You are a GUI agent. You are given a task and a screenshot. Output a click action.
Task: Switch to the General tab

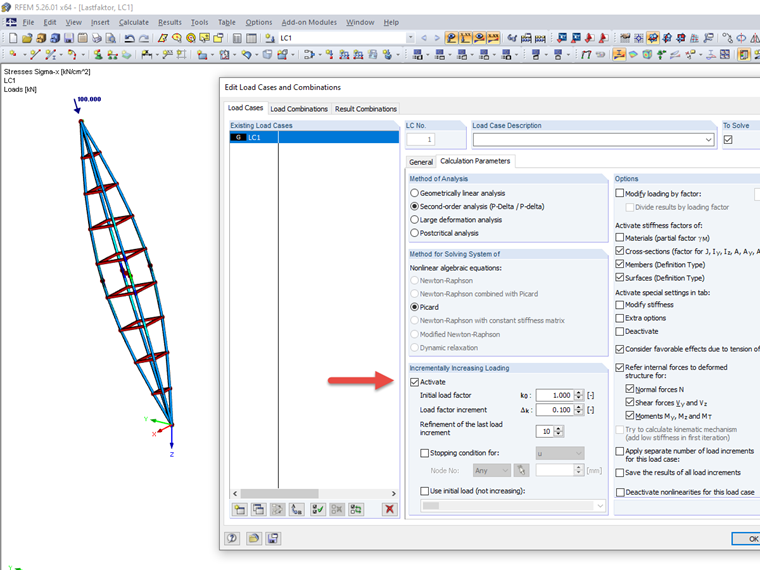click(421, 162)
